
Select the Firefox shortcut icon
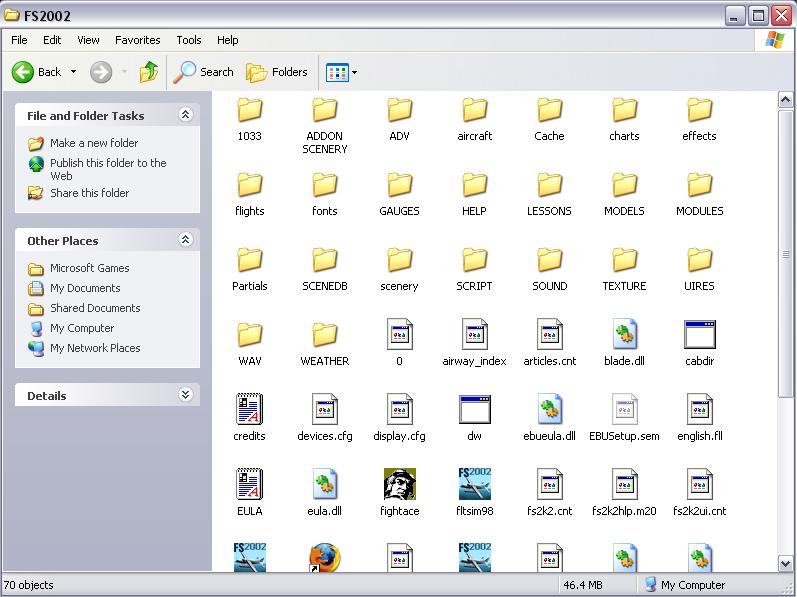pyautogui.click(x=324, y=557)
